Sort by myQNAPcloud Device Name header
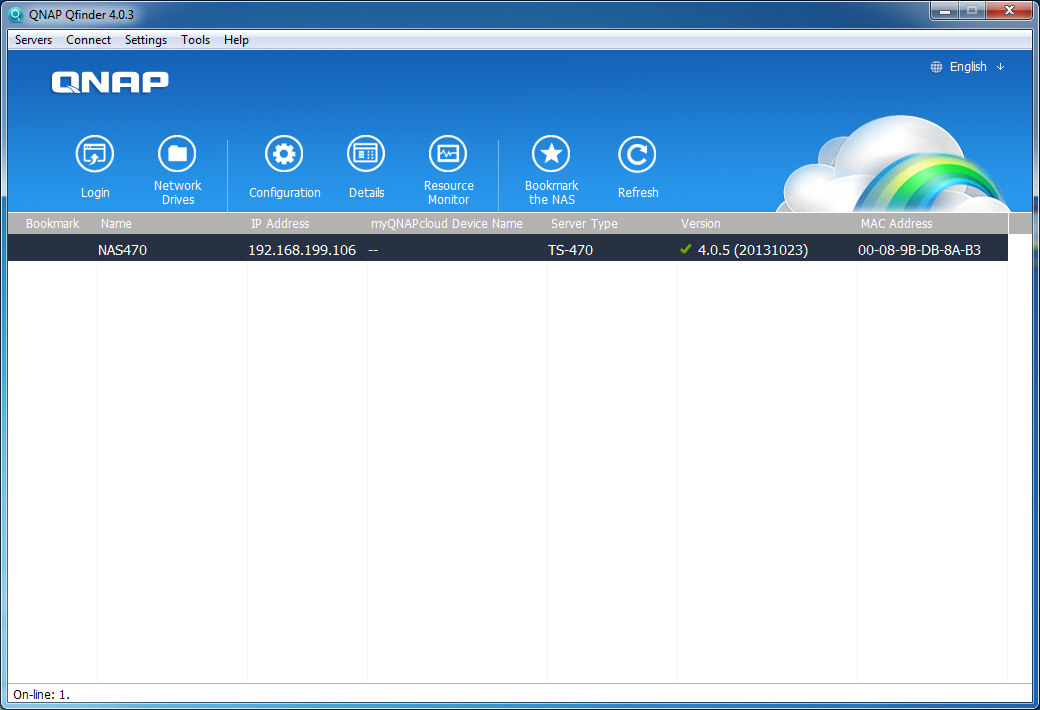Image resolution: width=1040 pixels, height=710 pixels. [x=446, y=224]
